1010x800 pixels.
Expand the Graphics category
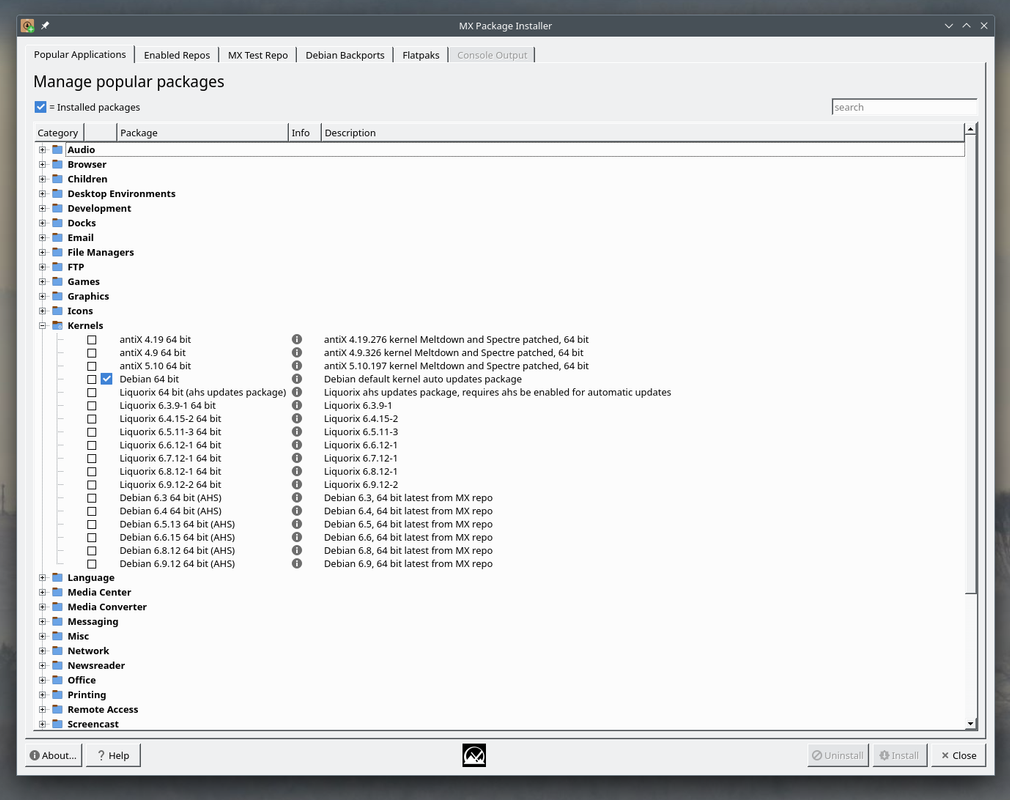(43, 296)
